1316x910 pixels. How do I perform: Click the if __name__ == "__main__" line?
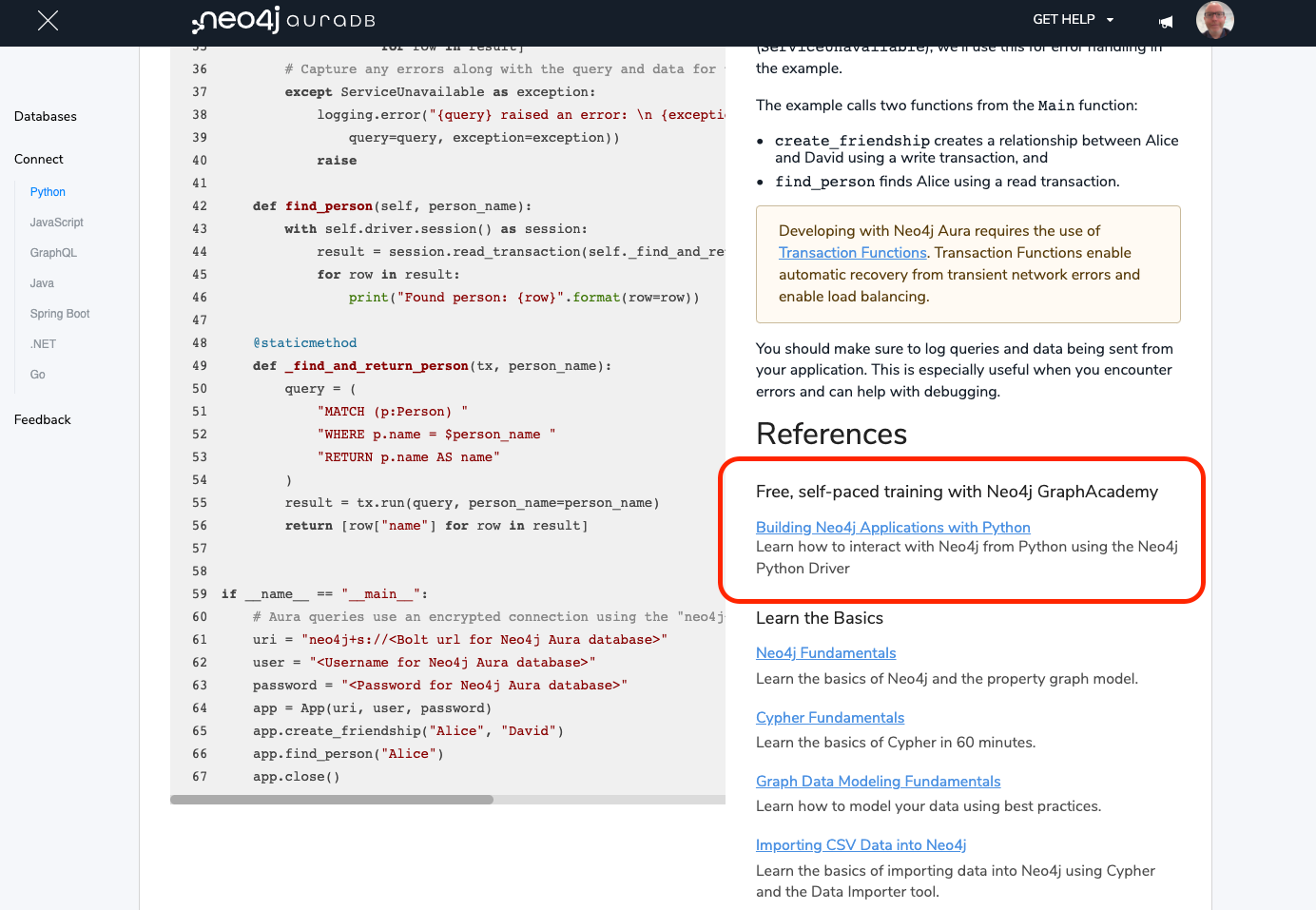325,594
